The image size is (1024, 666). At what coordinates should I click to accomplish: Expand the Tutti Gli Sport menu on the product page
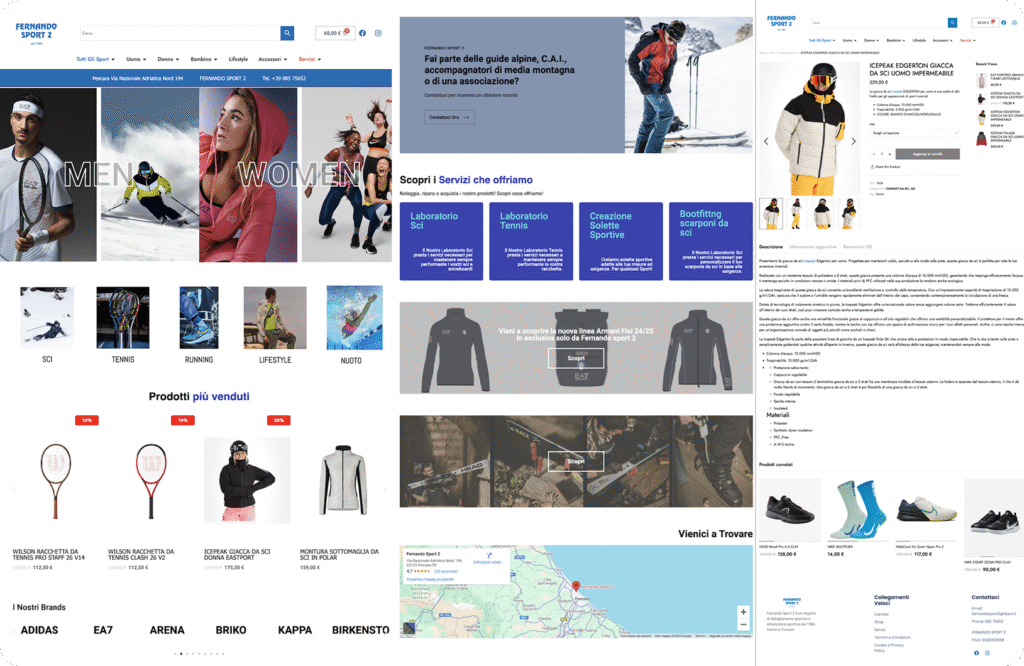click(x=822, y=40)
